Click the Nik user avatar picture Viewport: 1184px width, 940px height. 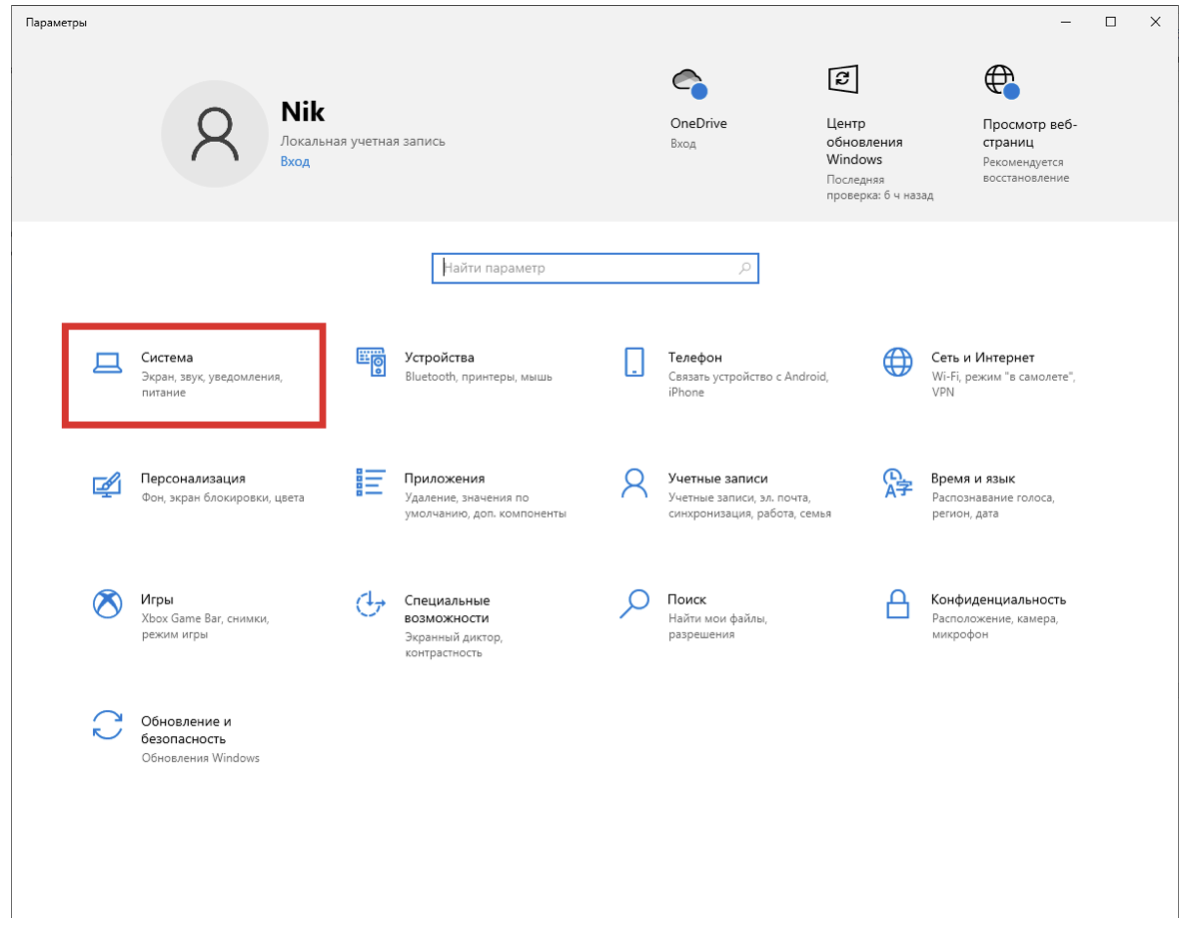(x=214, y=134)
